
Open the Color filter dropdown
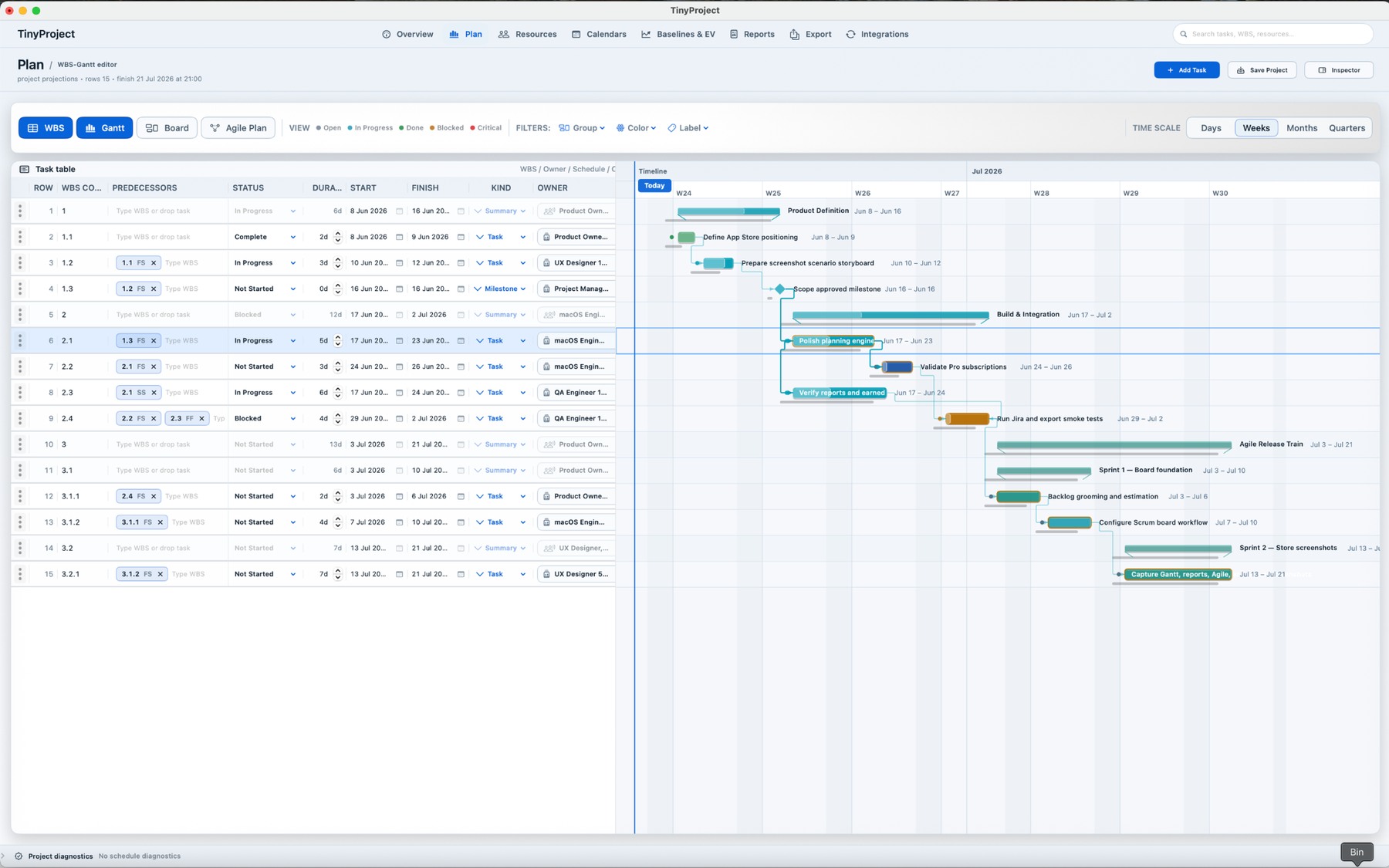pyautogui.click(x=636, y=128)
